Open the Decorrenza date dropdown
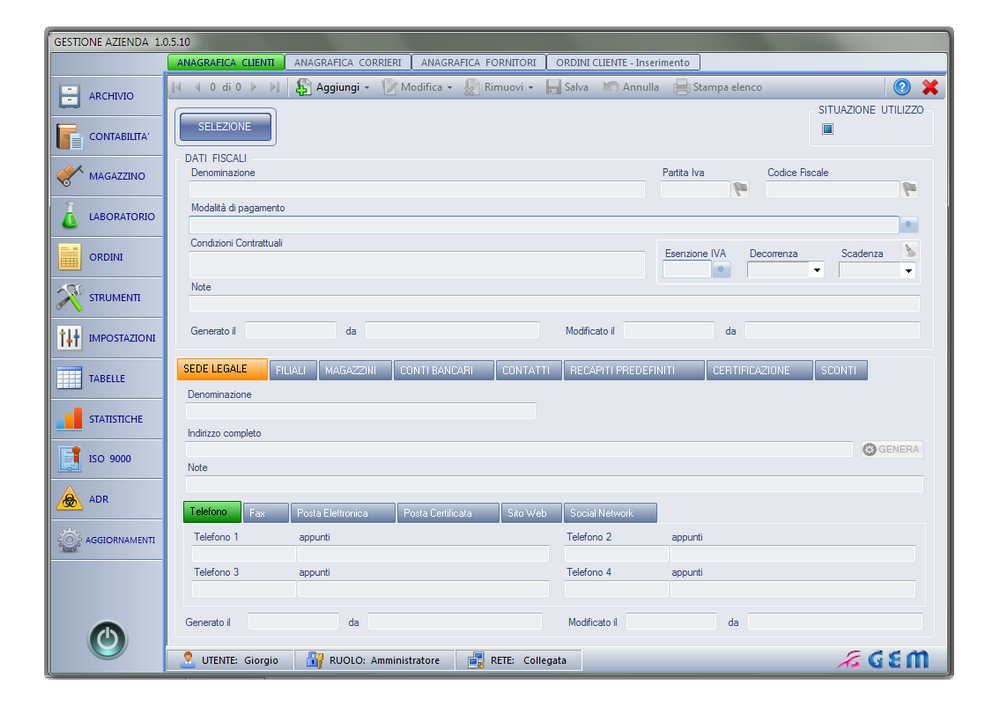Viewport: 1000px width, 707px height. click(x=816, y=270)
